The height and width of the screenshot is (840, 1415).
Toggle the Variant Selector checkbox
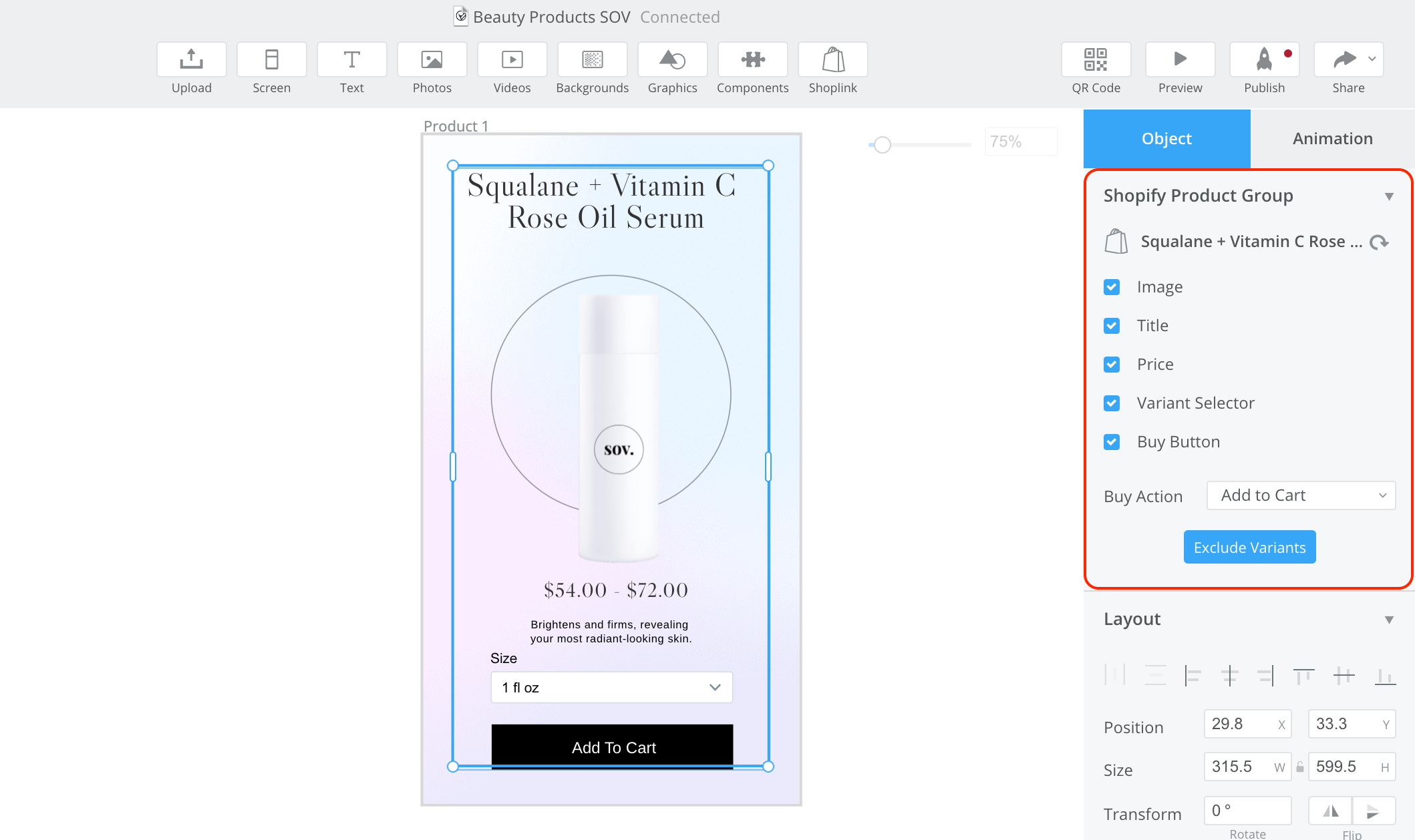[1112, 403]
